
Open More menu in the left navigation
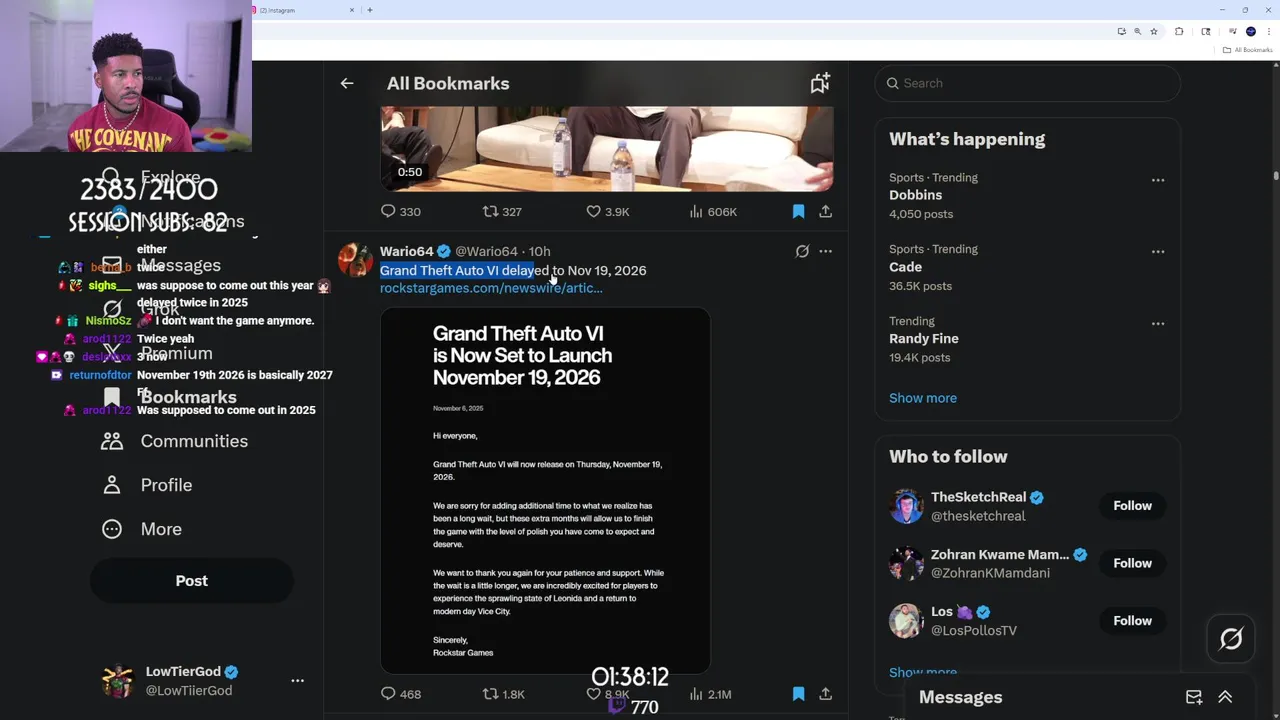pyautogui.click(x=142, y=529)
